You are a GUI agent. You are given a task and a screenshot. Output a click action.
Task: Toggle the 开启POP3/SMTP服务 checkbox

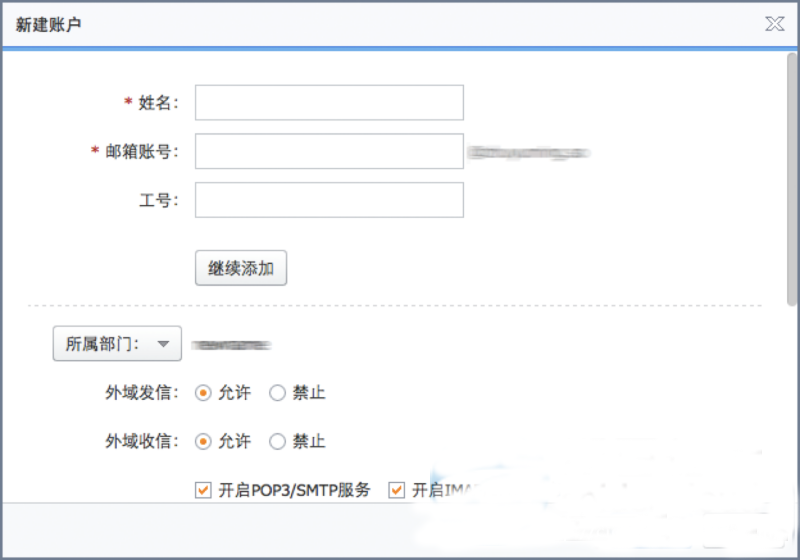[203, 490]
